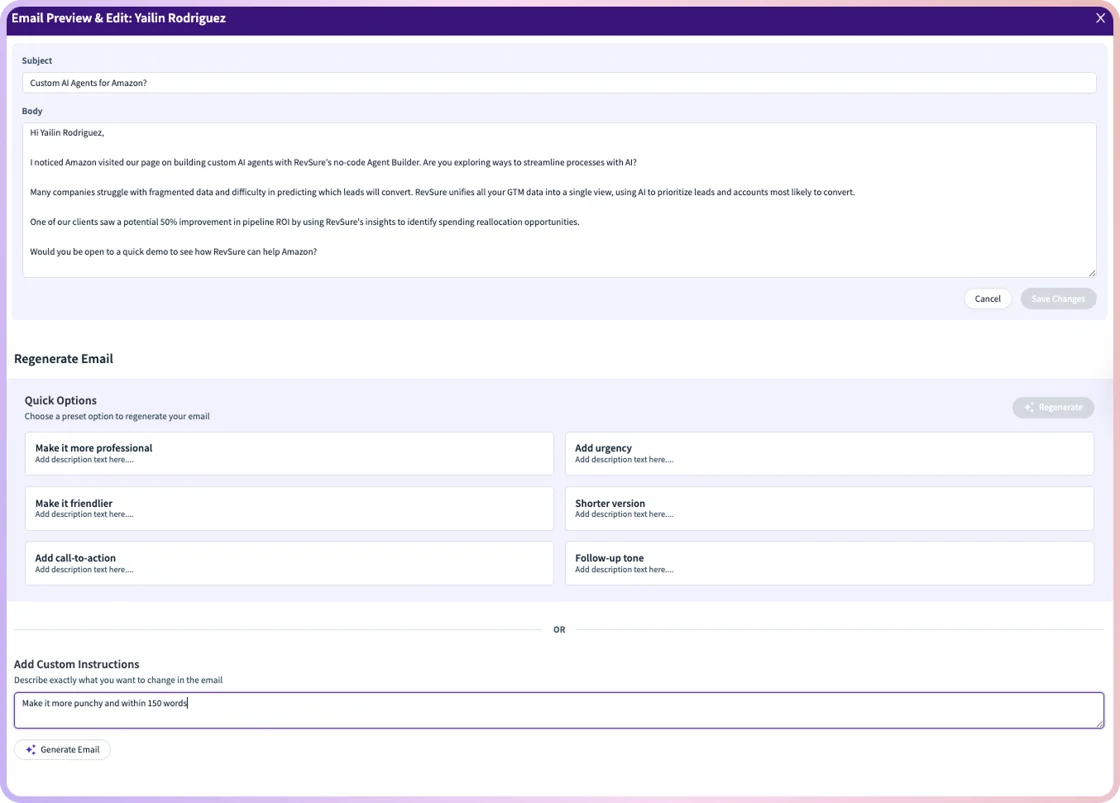Edit the Subject field

point(559,83)
